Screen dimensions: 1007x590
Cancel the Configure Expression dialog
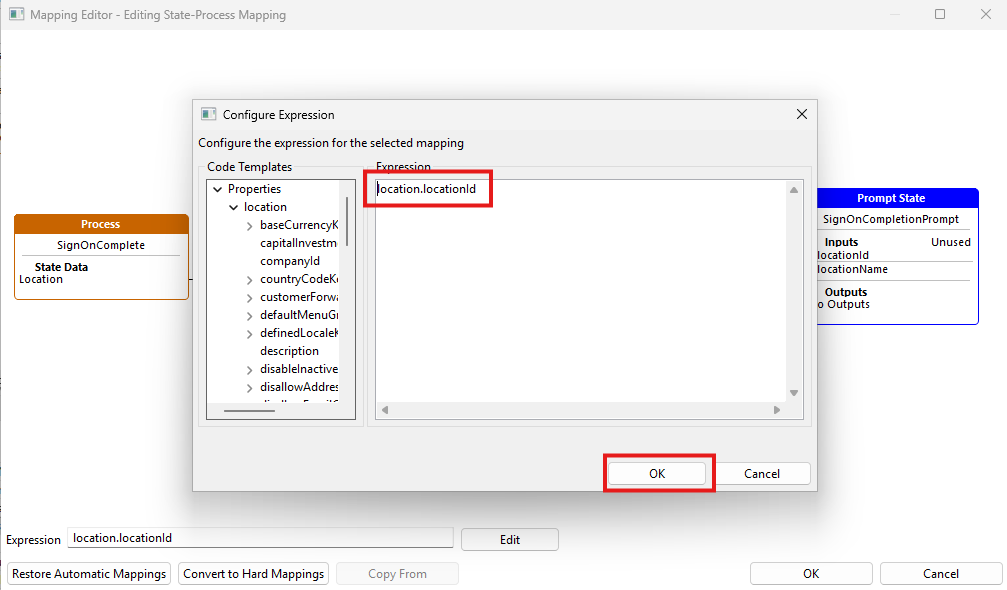[x=762, y=473]
